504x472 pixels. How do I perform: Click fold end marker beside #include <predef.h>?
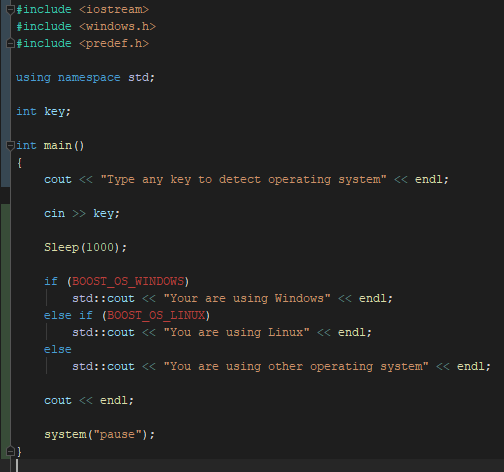click(x=10, y=44)
